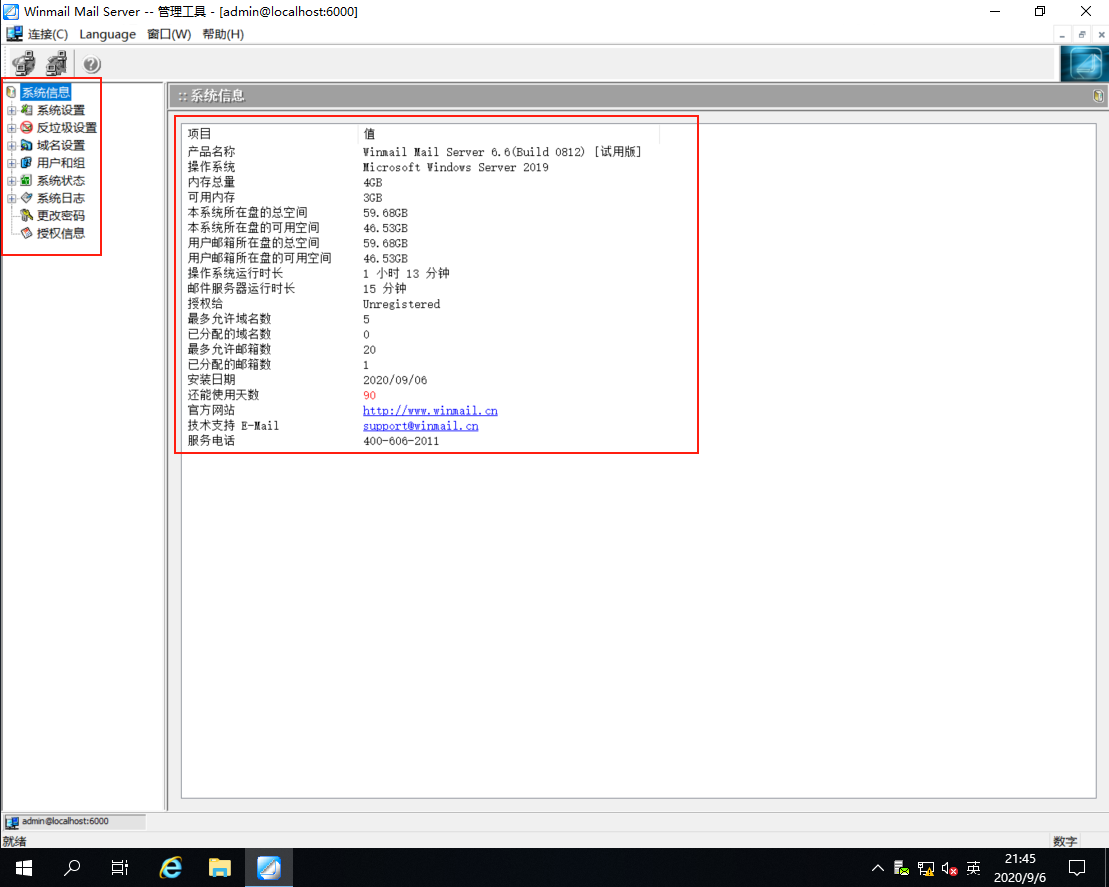Open Task View on the taskbar
The width and height of the screenshot is (1109, 887).
120,867
